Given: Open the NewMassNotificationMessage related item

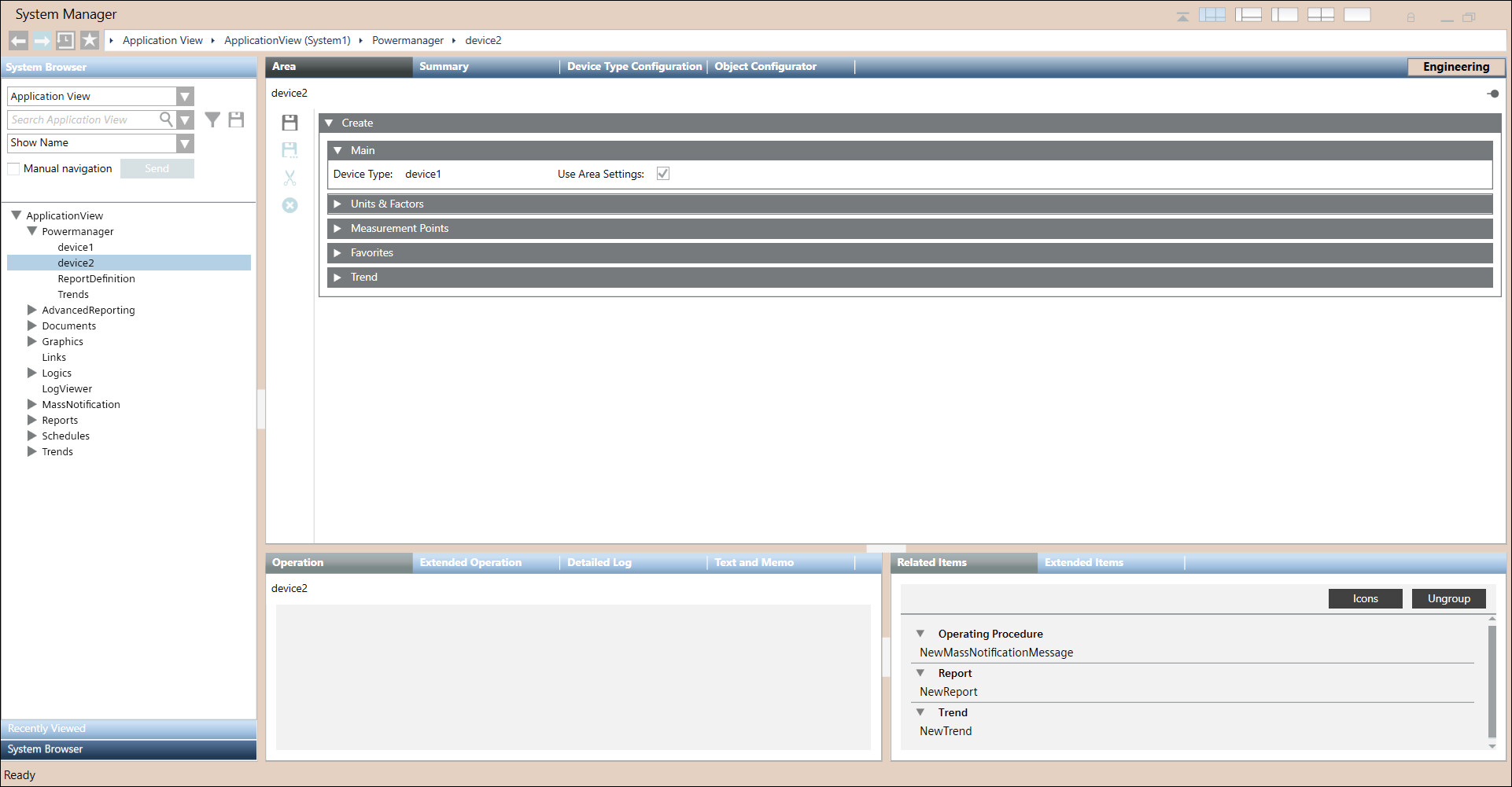Looking at the screenshot, I should pyautogui.click(x=996, y=653).
